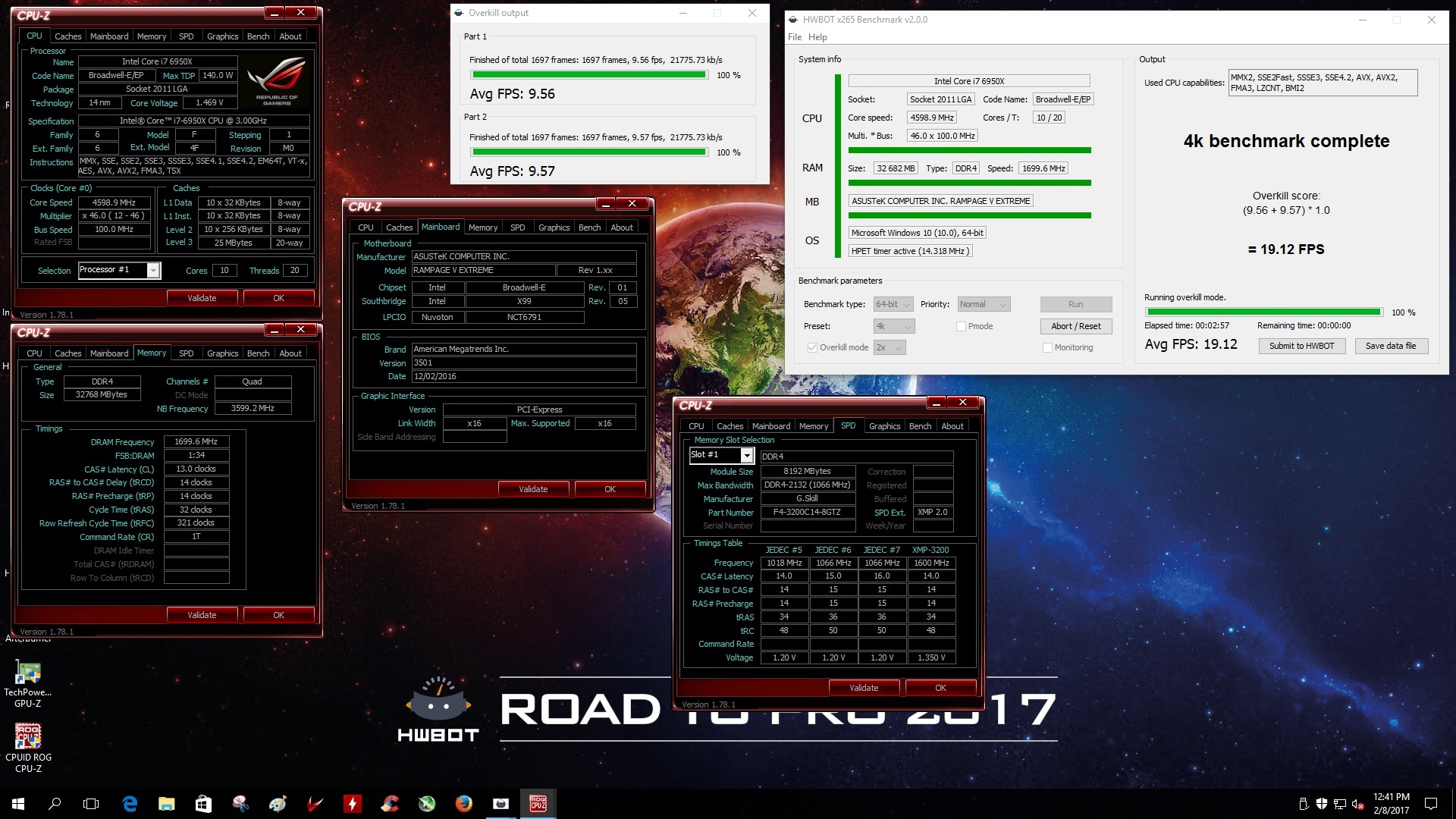Open the Preset 4k dropdown
Screen dimensions: 1456x819
pyautogui.click(x=893, y=326)
